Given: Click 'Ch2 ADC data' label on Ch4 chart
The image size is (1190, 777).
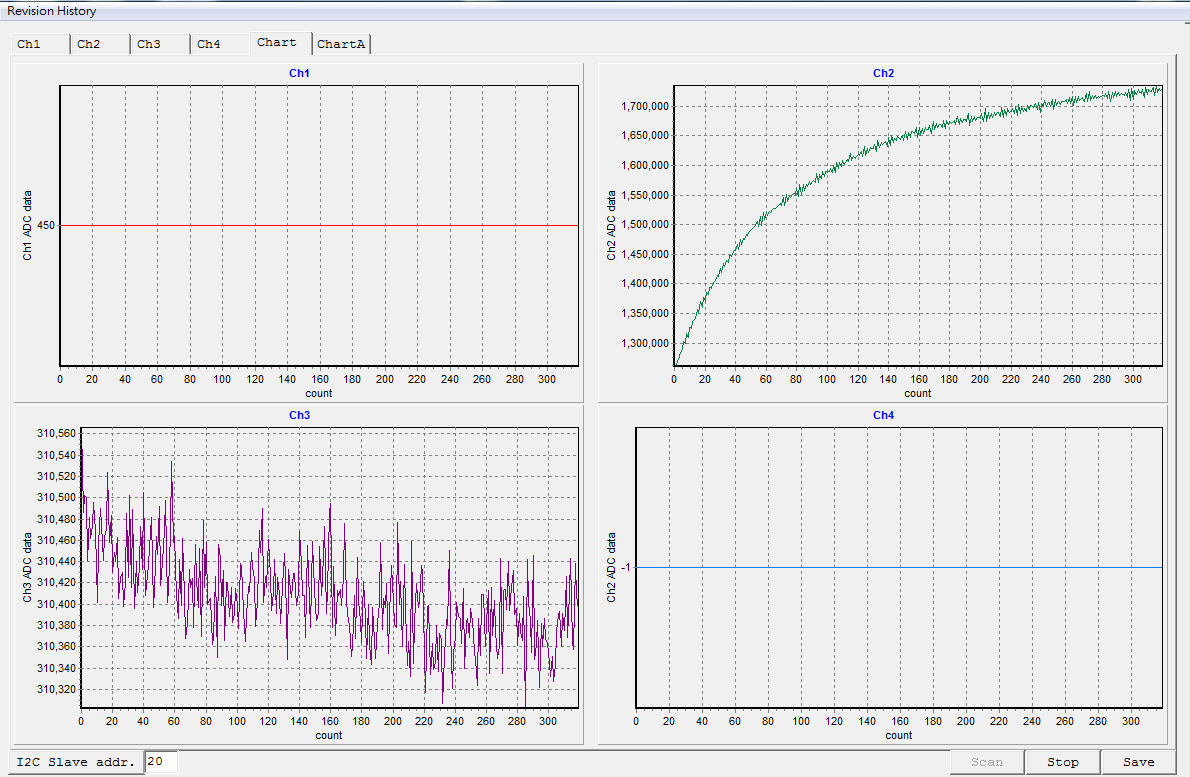Looking at the screenshot, I should tap(611, 568).
